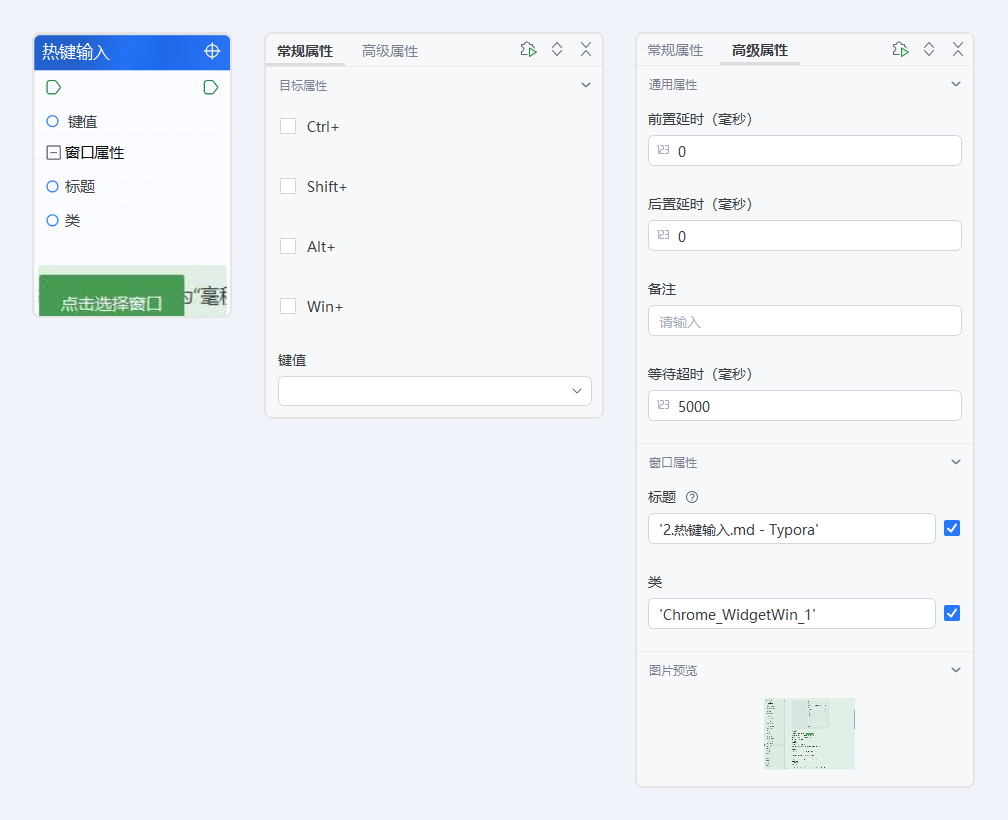
Task: Click the run icon in 目标属性 panel header
Action: click(x=528, y=50)
